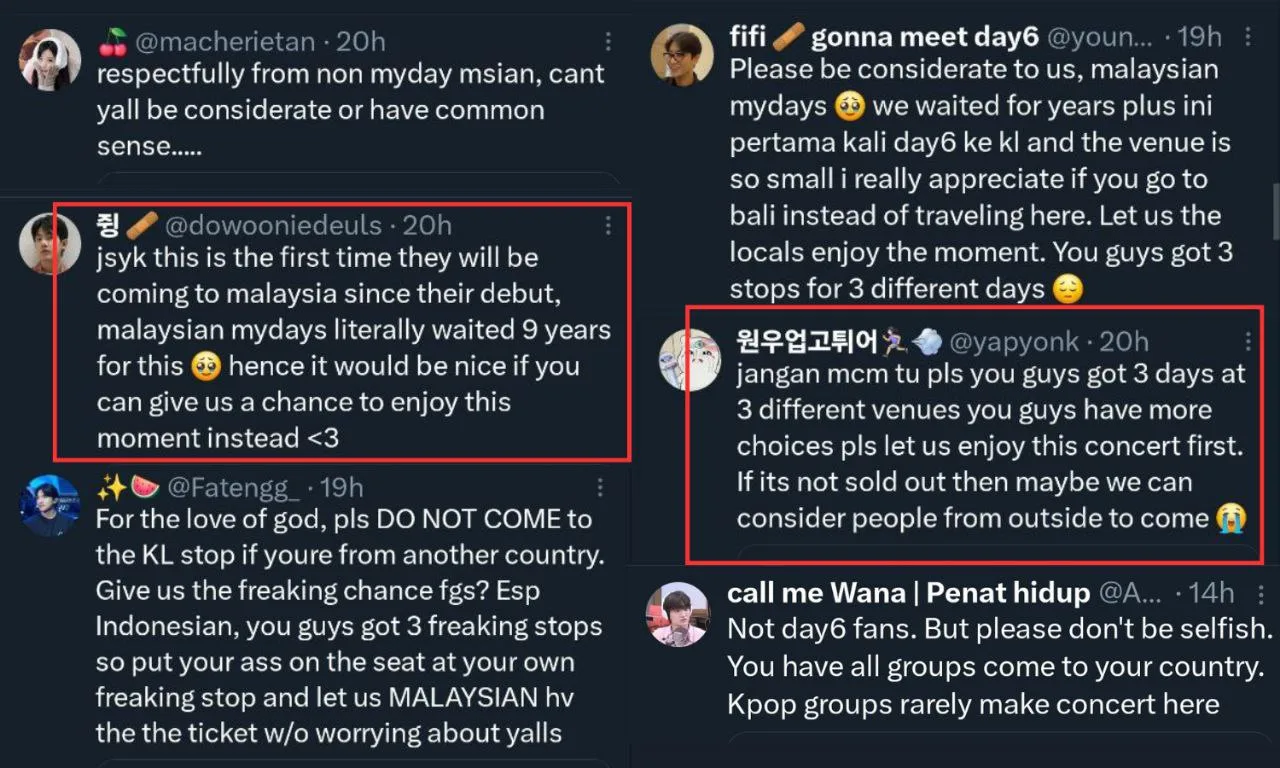Open more options on @macherietan's tweet
This screenshot has width=1280, height=768.
(x=609, y=42)
